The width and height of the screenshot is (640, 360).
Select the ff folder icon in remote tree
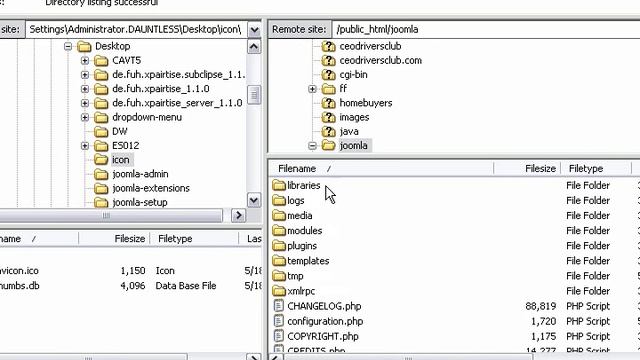point(329,89)
